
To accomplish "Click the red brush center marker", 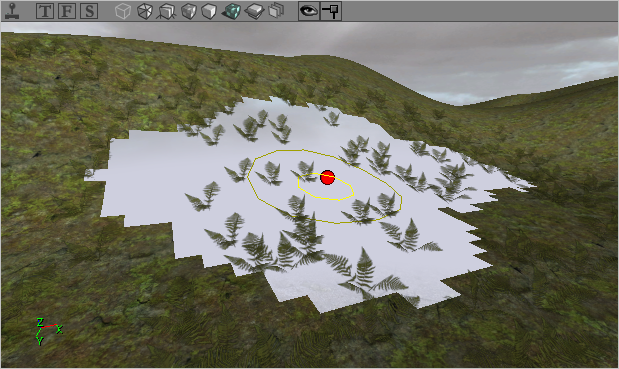I will point(327,178).
